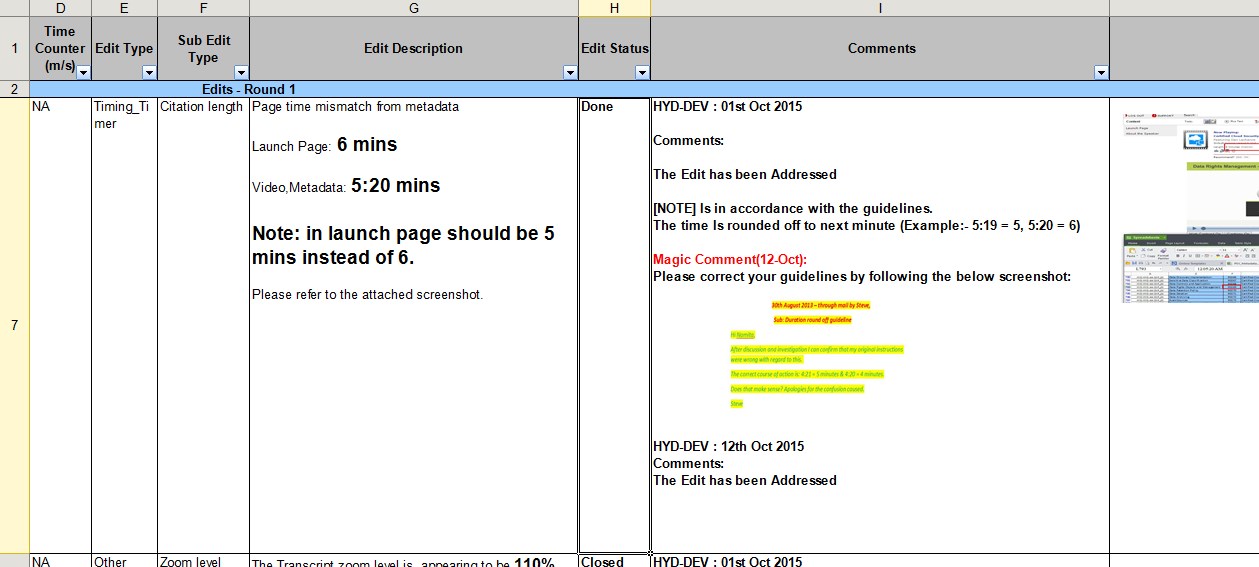This screenshot has width=1259, height=567.
Task: Select column H header
Action: [x=615, y=8]
